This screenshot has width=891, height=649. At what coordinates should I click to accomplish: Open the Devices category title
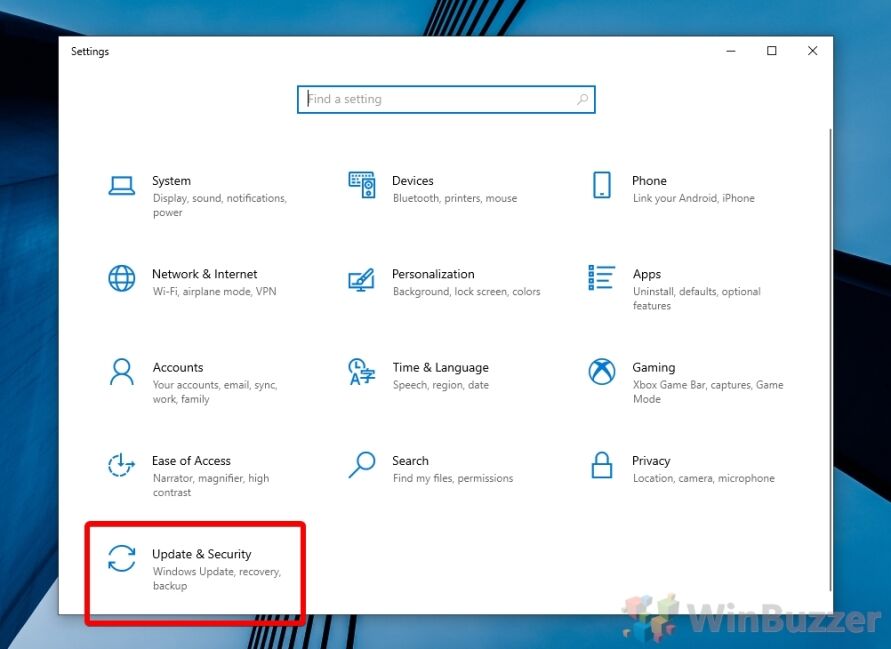[x=413, y=181]
